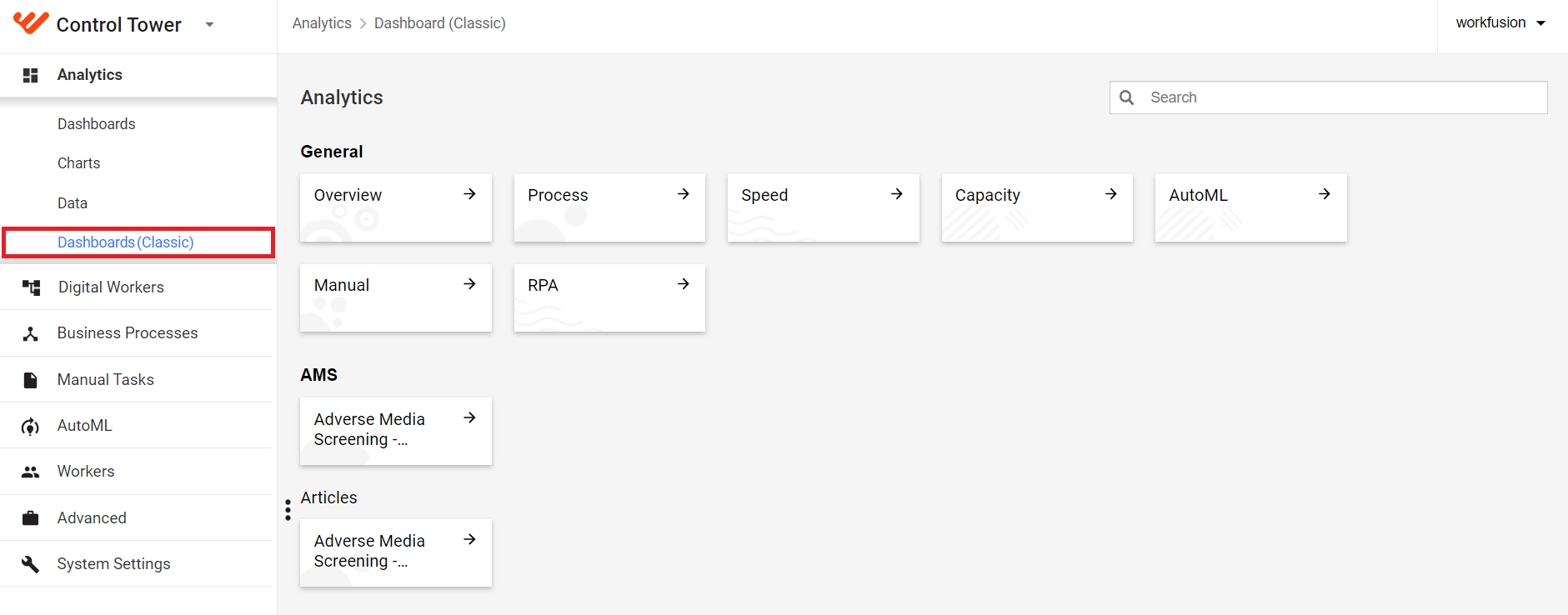Click the arrow on the Manual card
This screenshot has width=1568, height=615.
point(470,284)
